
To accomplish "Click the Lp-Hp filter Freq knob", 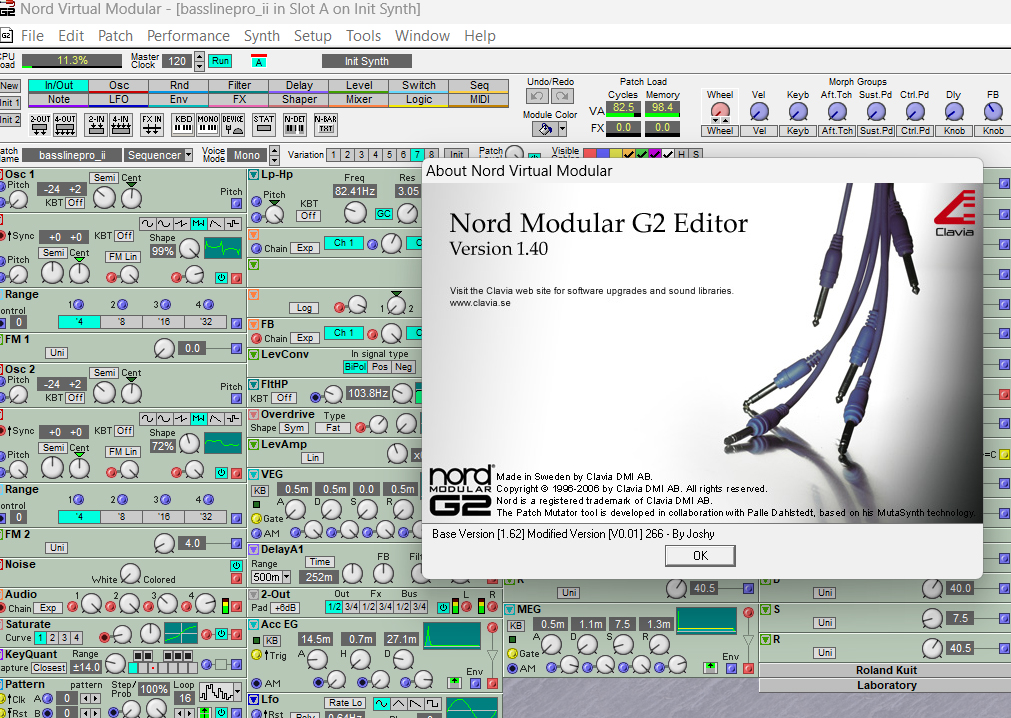I will coord(355,212).
